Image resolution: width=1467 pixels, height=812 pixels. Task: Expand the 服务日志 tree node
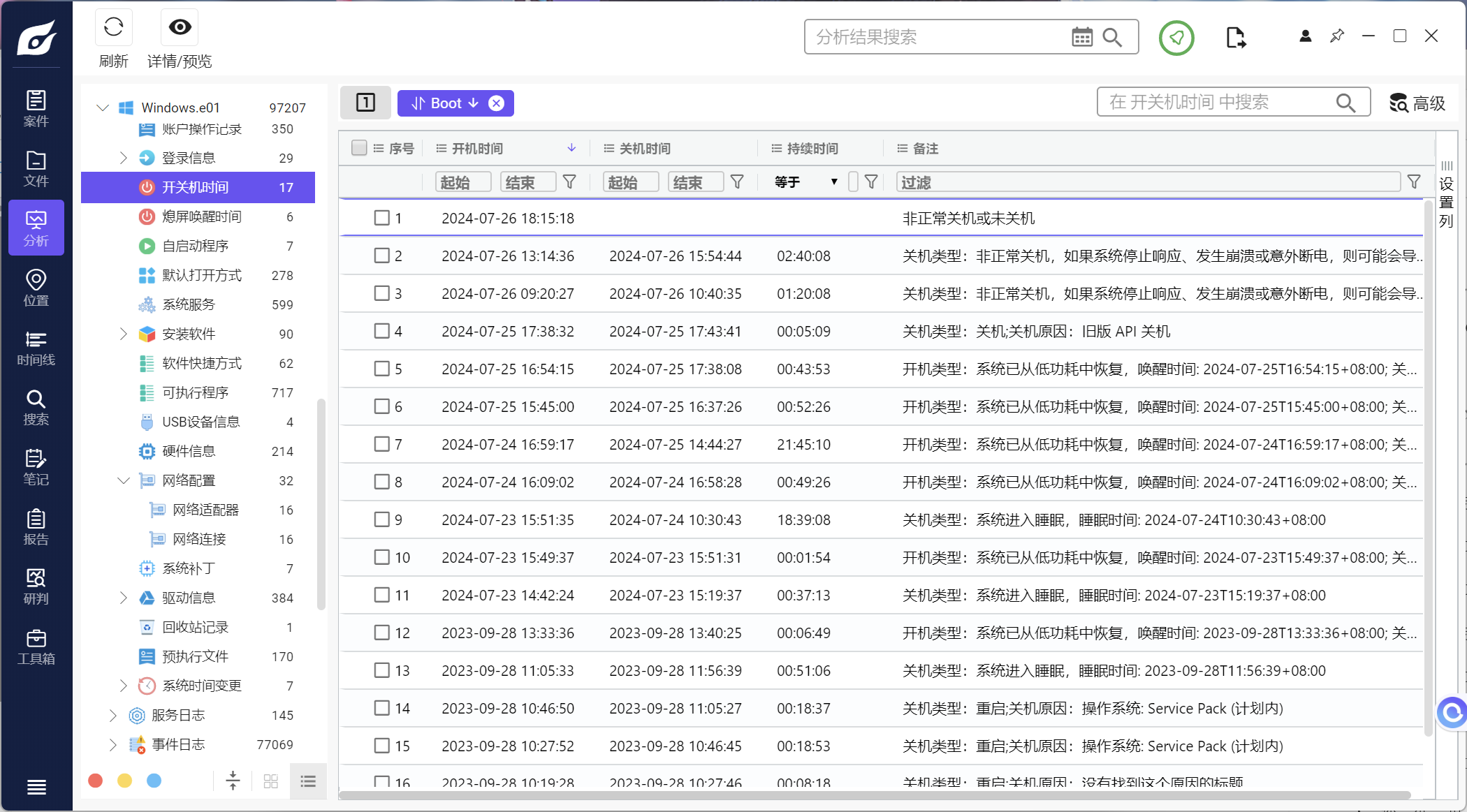(113, 715)
